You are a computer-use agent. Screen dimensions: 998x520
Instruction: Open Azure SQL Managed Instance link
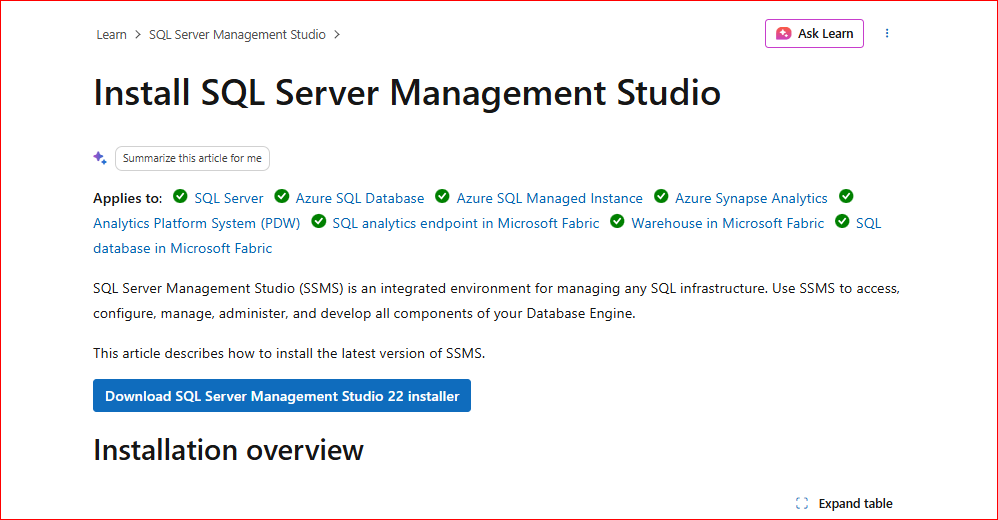pos(549,199)
